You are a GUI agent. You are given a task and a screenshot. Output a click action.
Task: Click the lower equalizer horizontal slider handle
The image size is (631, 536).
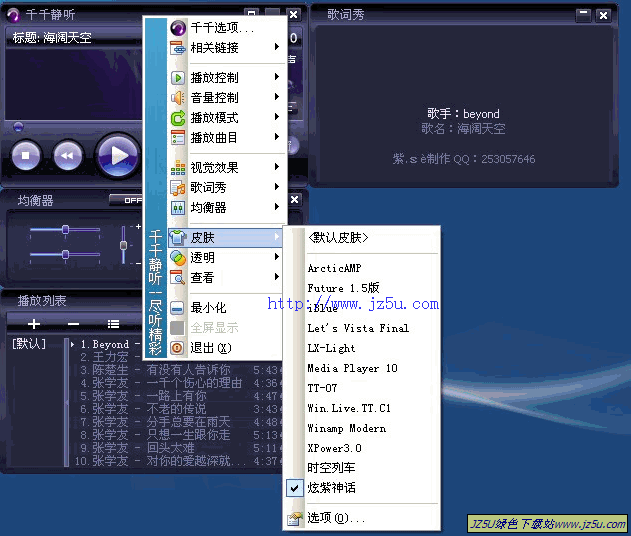pyautogui.click(x=65, y=255)
